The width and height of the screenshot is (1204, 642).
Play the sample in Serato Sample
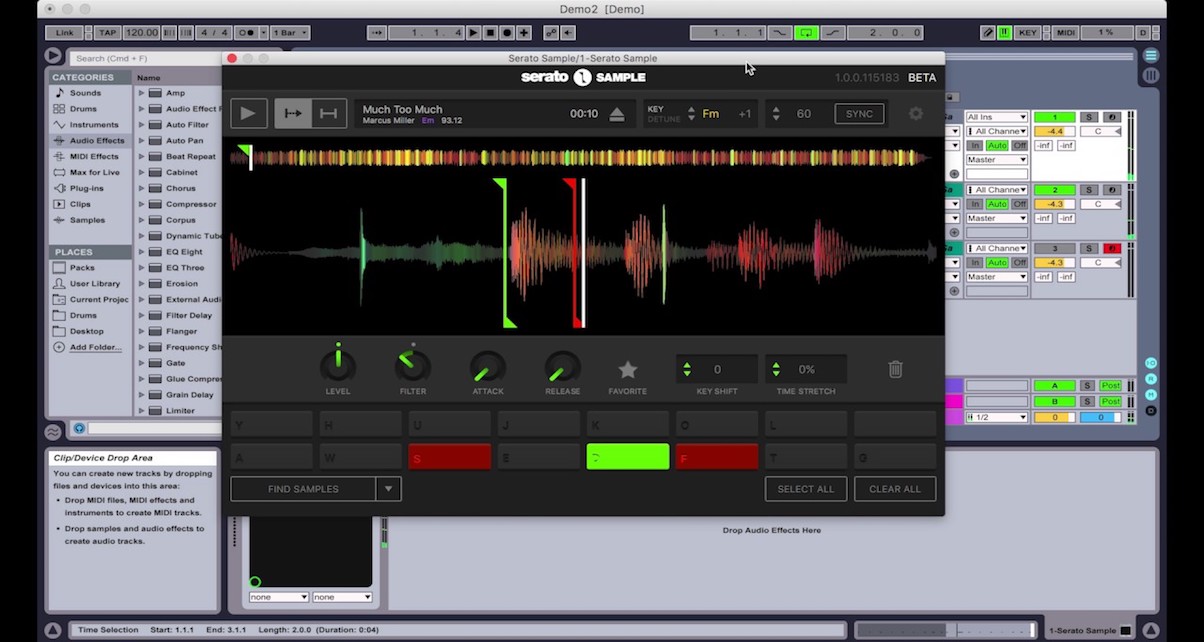coord(248,113)
